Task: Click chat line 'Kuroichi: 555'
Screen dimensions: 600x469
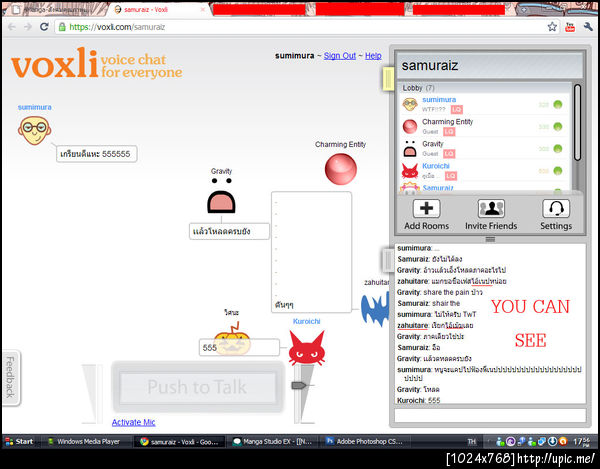Action: tap(419, 400)
